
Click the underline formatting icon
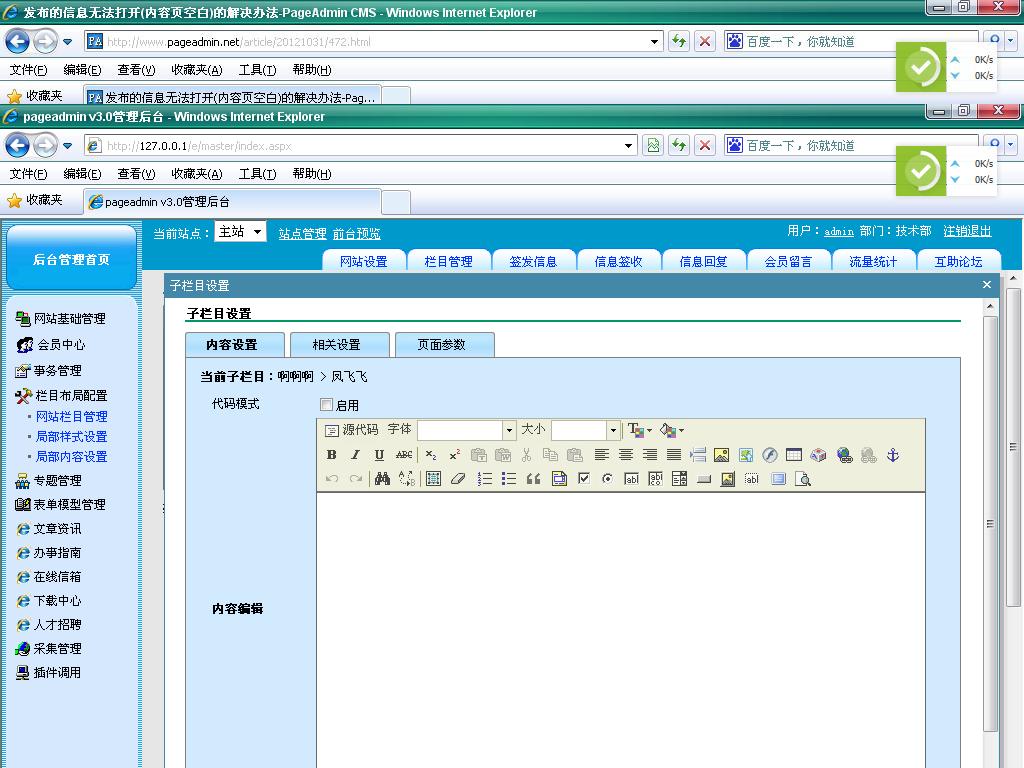(x=379, y=455)
